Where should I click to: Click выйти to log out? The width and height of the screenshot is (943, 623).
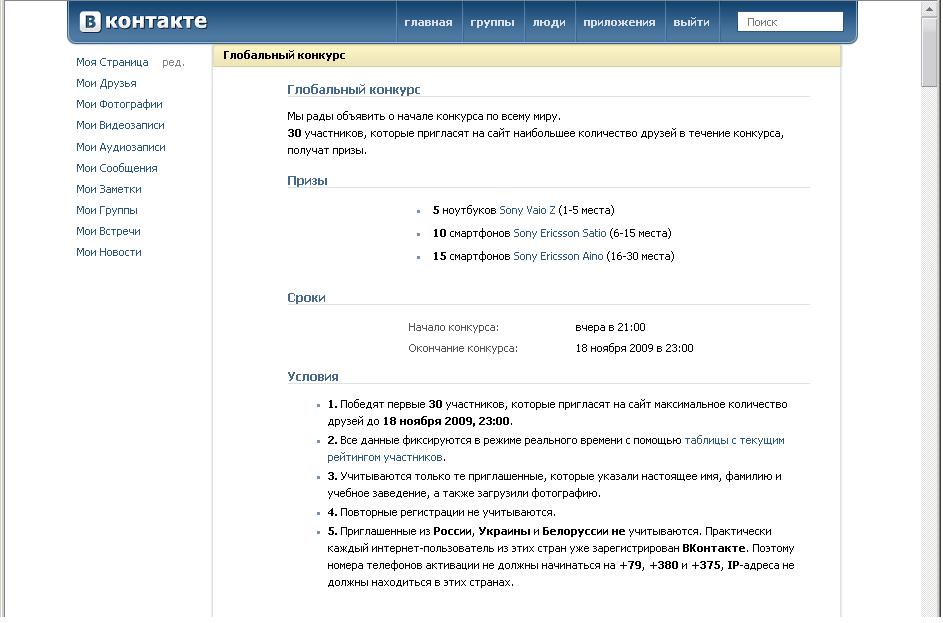click(692, 22)
